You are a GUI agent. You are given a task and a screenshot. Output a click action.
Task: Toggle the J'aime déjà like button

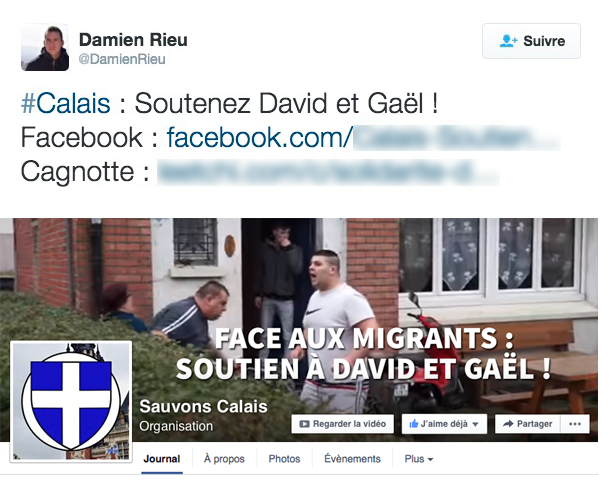(444, 424)
